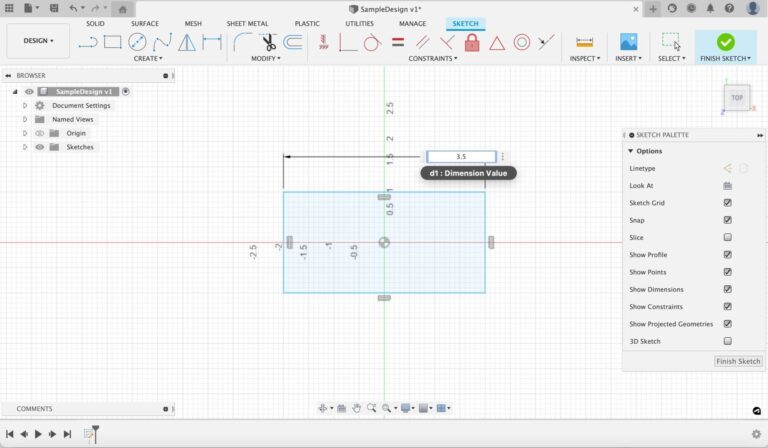Enable the Slice checkbox
The width and height of the screenshot is (768, 448).
pos(727,238)
